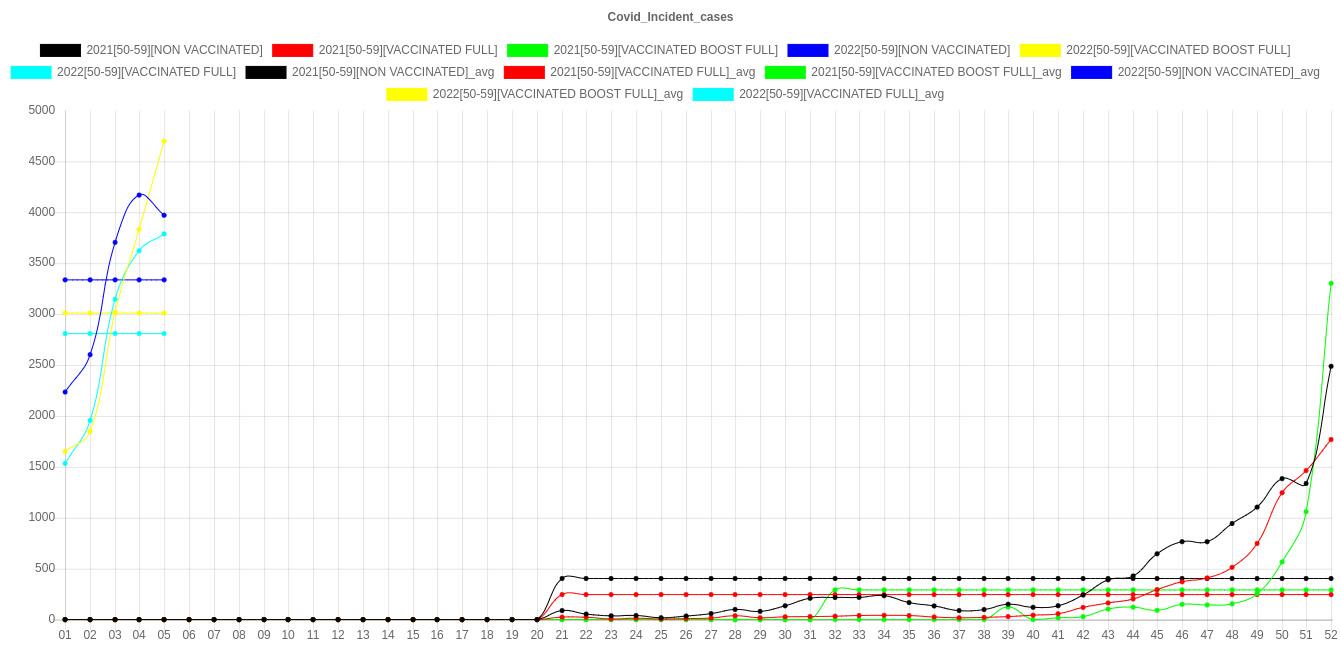
Task: Toggle the 2021[50-59][NON VACCINATED] legend label
Action: (174, 50)
